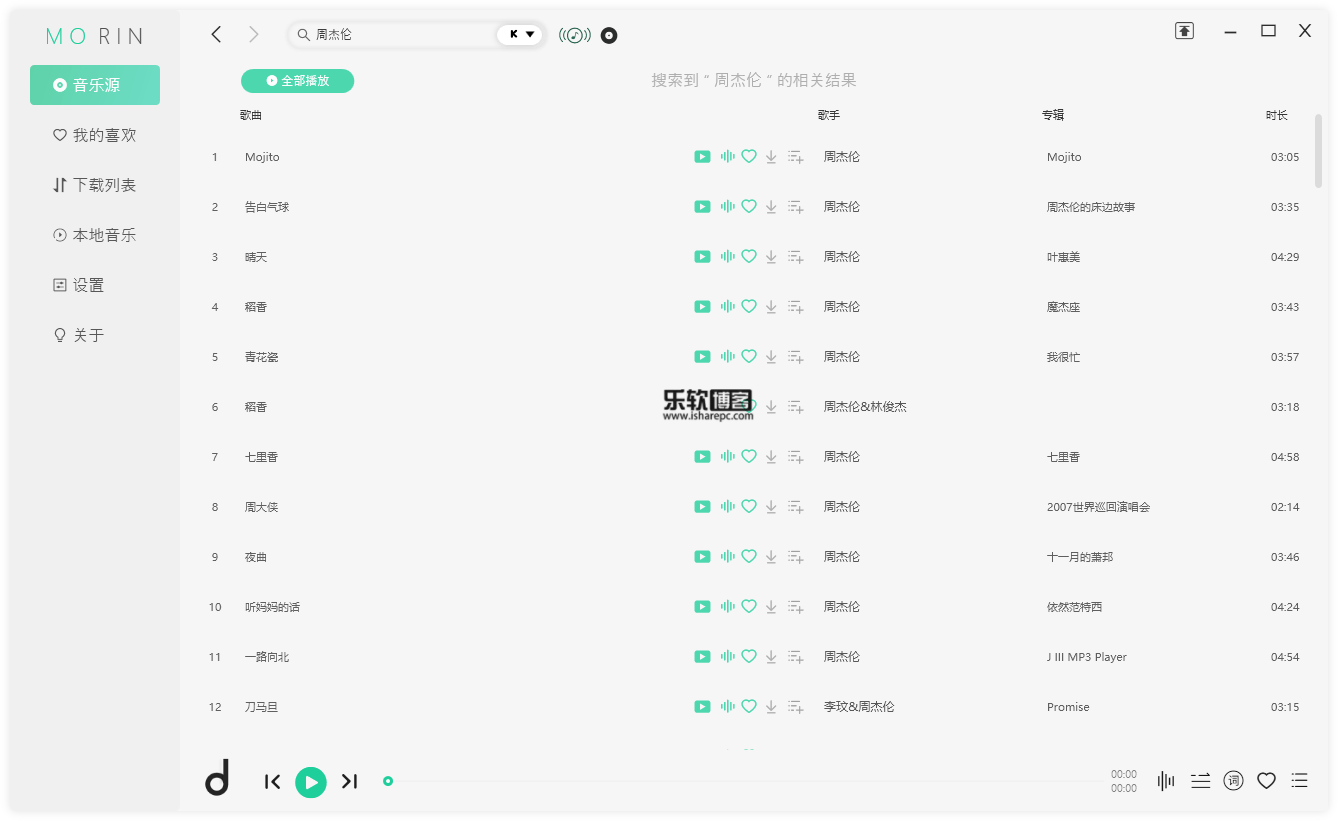Click the playback progress slider handle
The width and height of the screenshot is (1338, 821).
[388, 781]
